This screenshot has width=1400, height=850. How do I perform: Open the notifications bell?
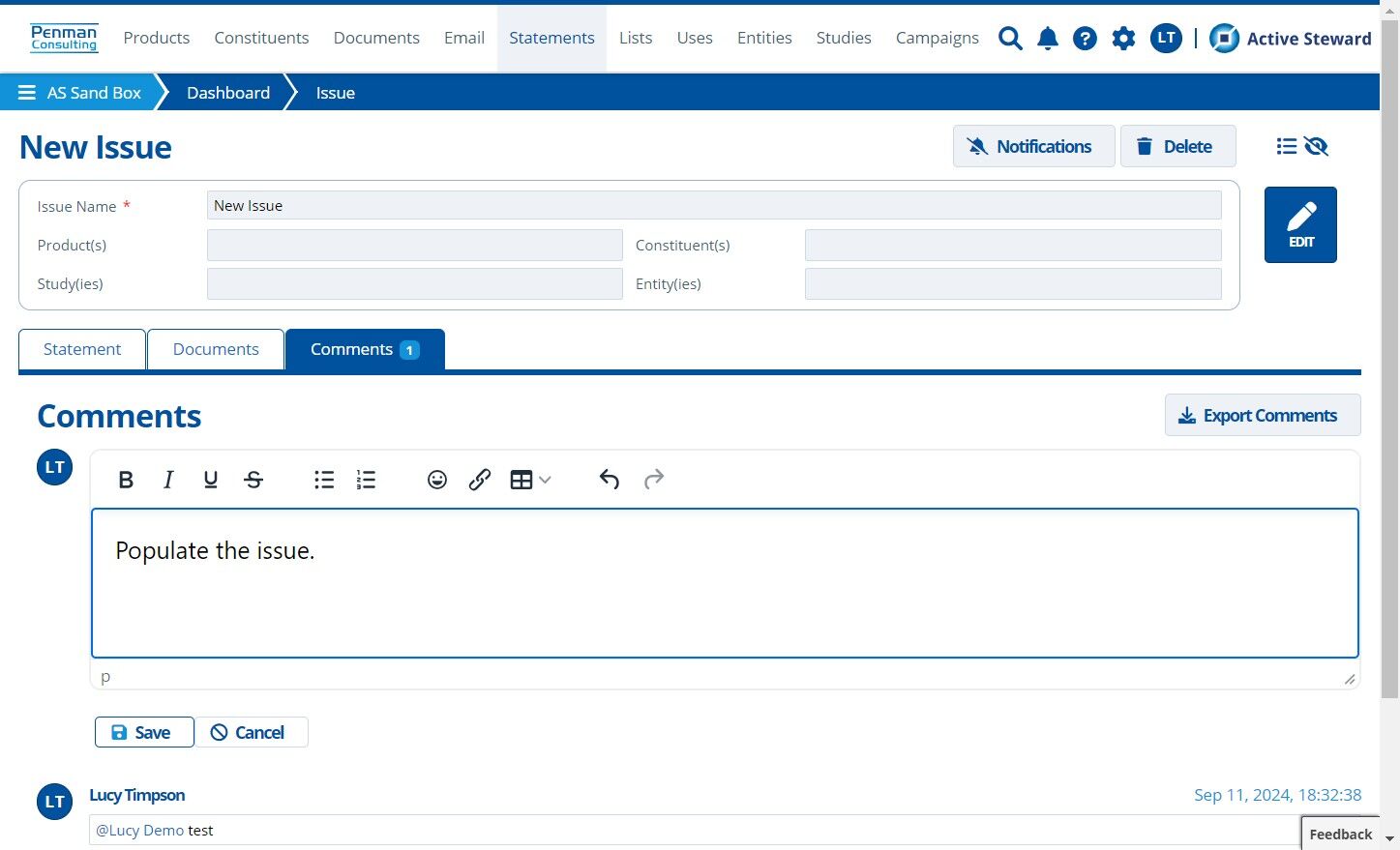coord(1048,39)
